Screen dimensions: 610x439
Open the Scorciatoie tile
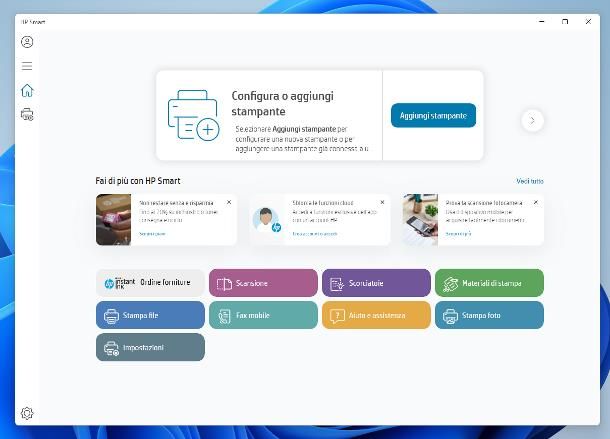pos(376,283)
